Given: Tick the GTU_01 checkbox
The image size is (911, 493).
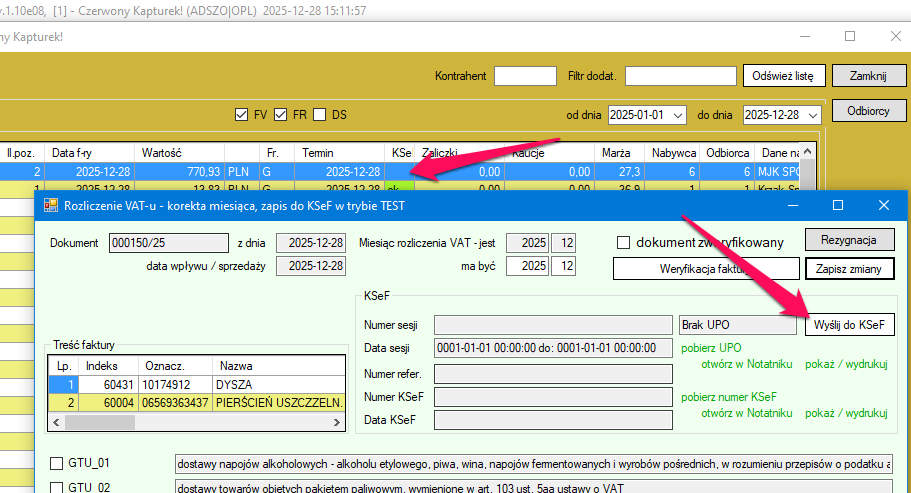Looking at the screenshot, I should 57,464.
